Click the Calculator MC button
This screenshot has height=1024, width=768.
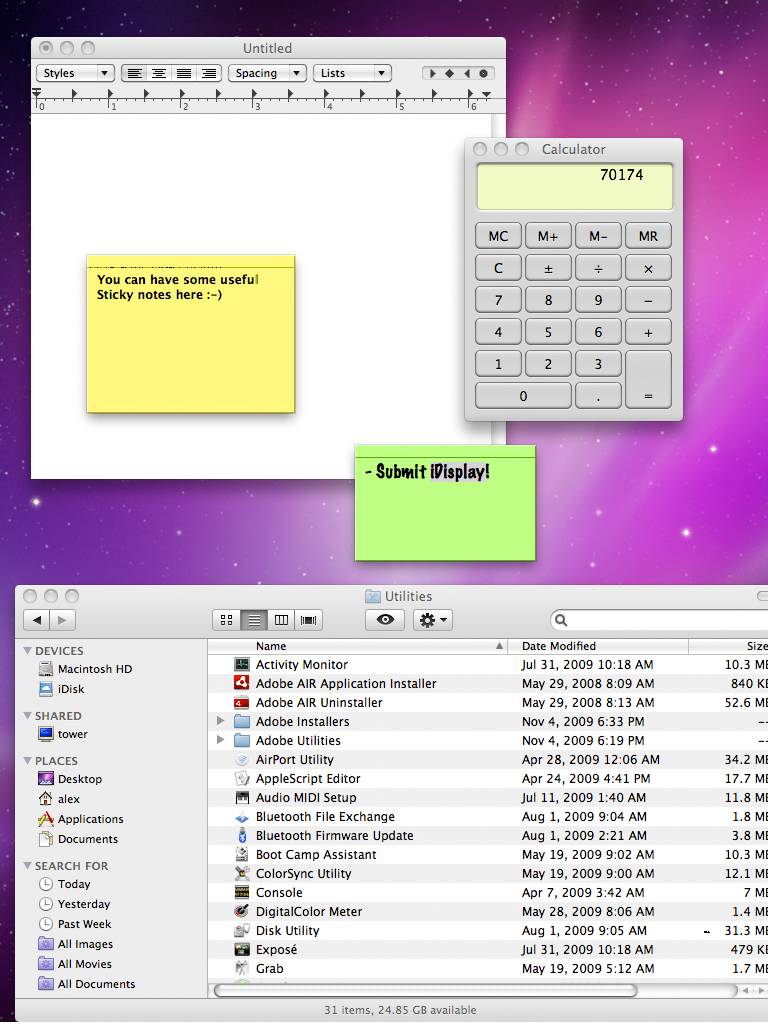click(x=498, y=236)
